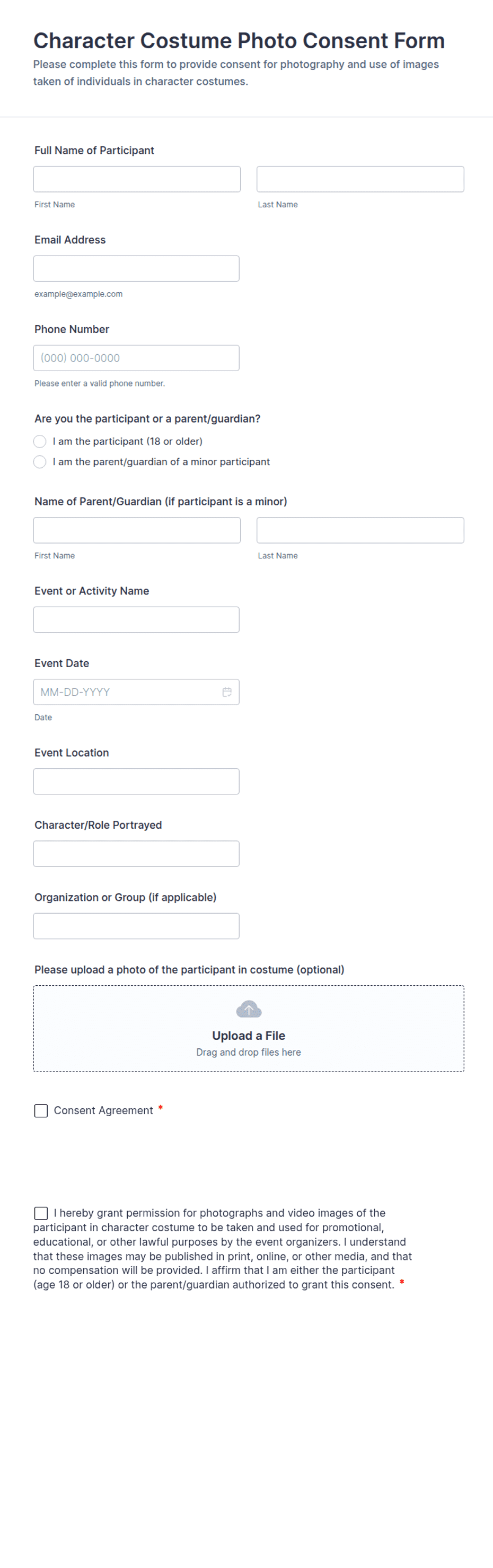Focus the Character/Role Portrayed field

tap(136, 853)
